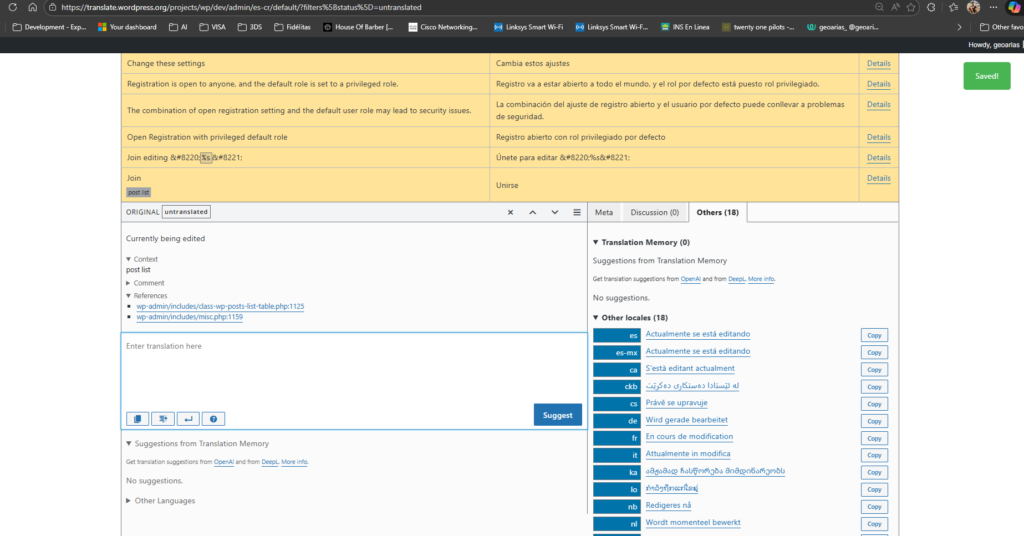This screenshot has width=1024, height=536.
Task: Go to previous string with up chevron
Action: (532, 212)
